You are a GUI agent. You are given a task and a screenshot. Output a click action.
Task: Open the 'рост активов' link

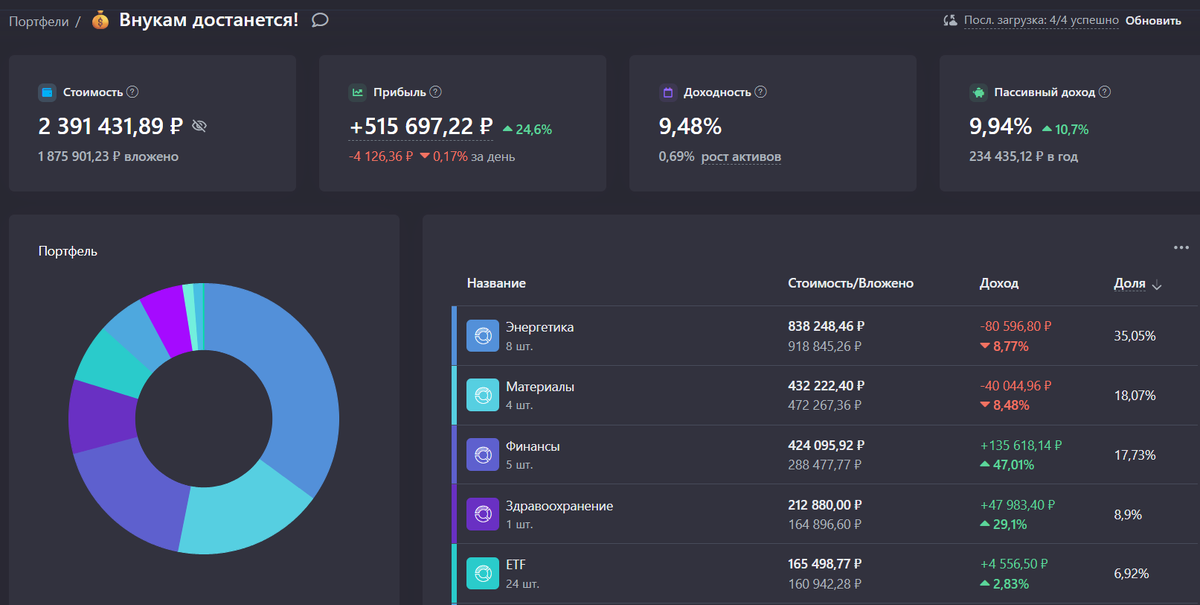tap(741, 157)
